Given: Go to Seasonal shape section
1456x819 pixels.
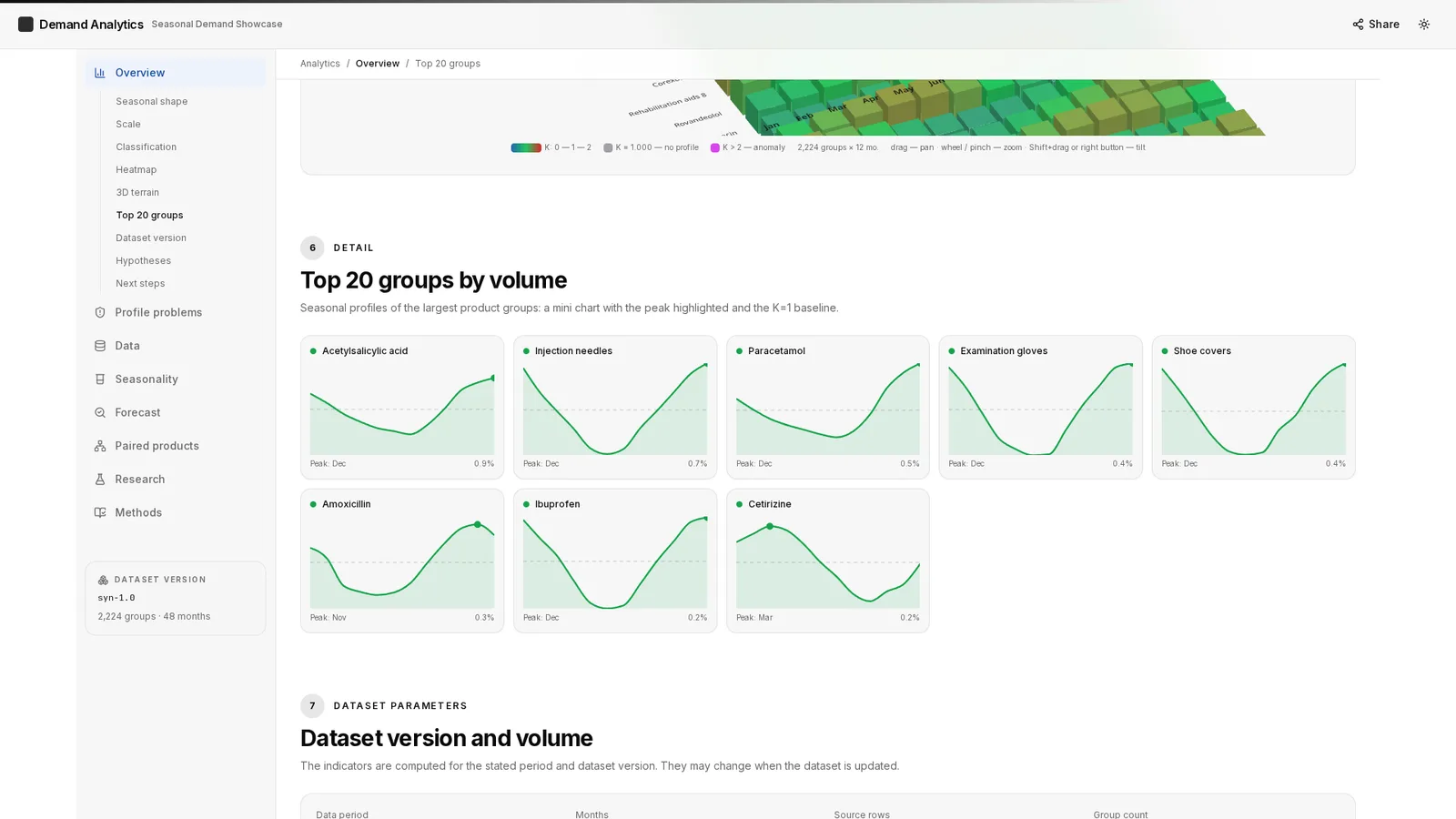Looking at the screenshot, I should tap(152, 102).
